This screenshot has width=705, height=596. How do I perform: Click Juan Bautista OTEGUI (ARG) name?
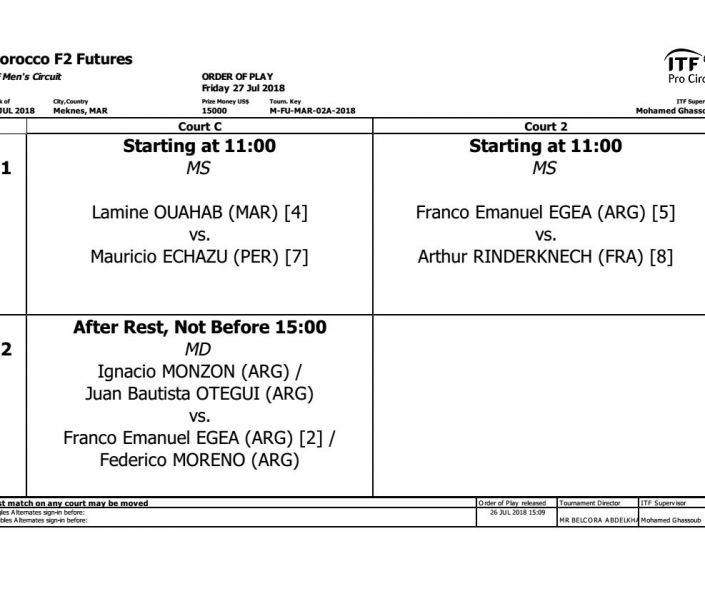[x=200, y=394]
